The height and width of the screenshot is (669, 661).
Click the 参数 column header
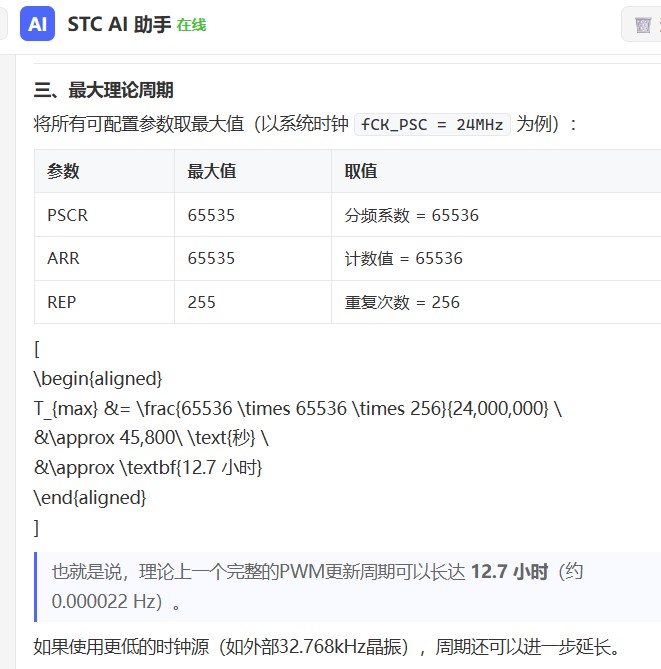tap(63, 171)
